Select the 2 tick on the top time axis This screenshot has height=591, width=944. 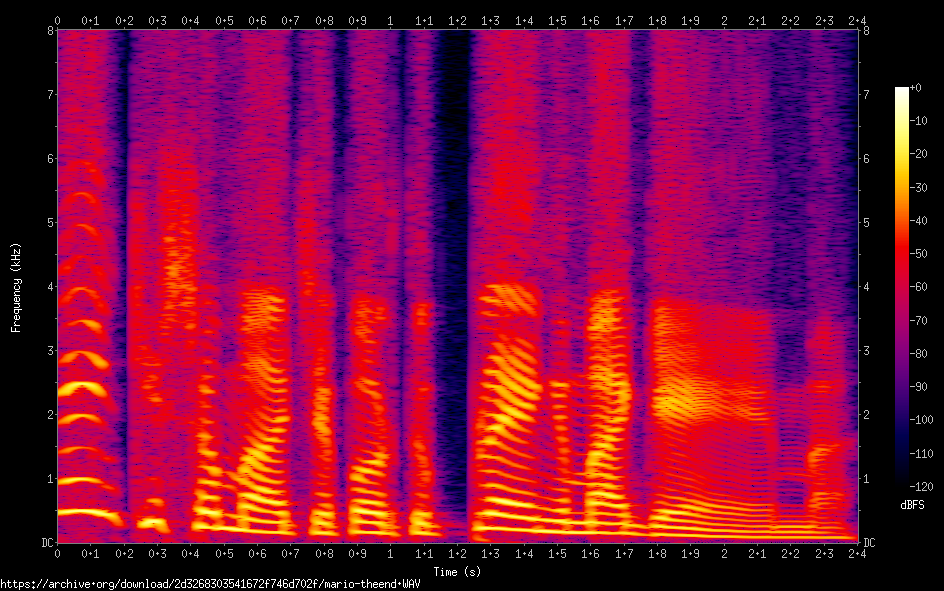724,20
